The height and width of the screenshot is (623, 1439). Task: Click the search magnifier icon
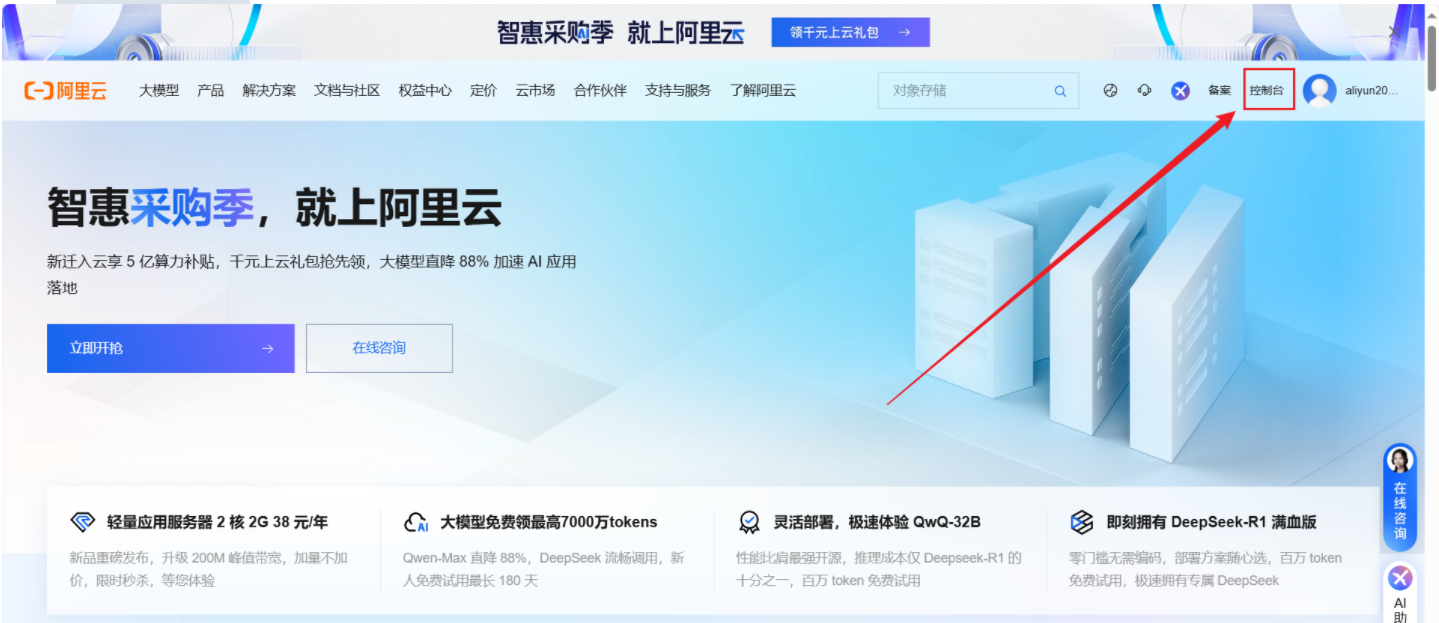[x=1060, y=91]
